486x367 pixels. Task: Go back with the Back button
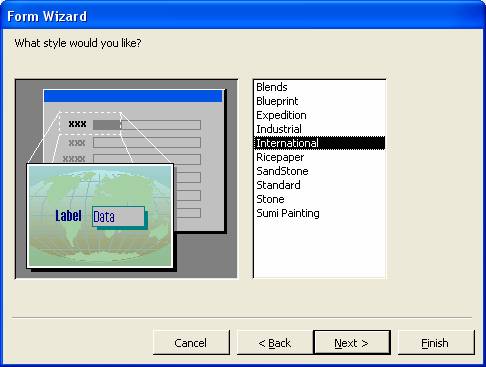[x=275, y=342]
